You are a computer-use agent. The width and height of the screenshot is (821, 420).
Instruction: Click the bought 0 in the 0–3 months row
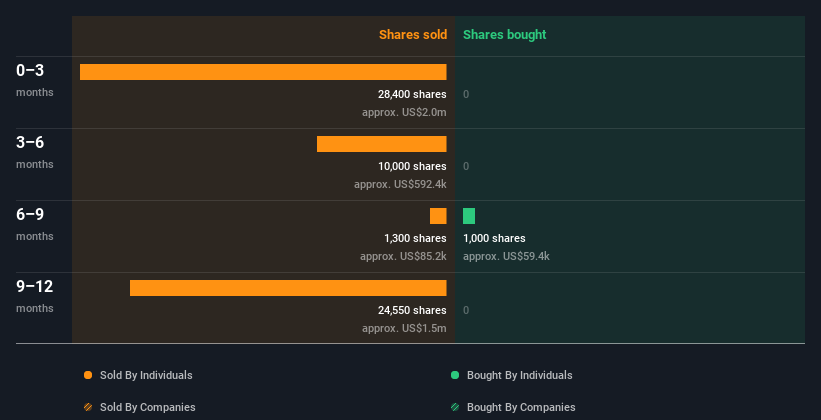pos(466,94)
